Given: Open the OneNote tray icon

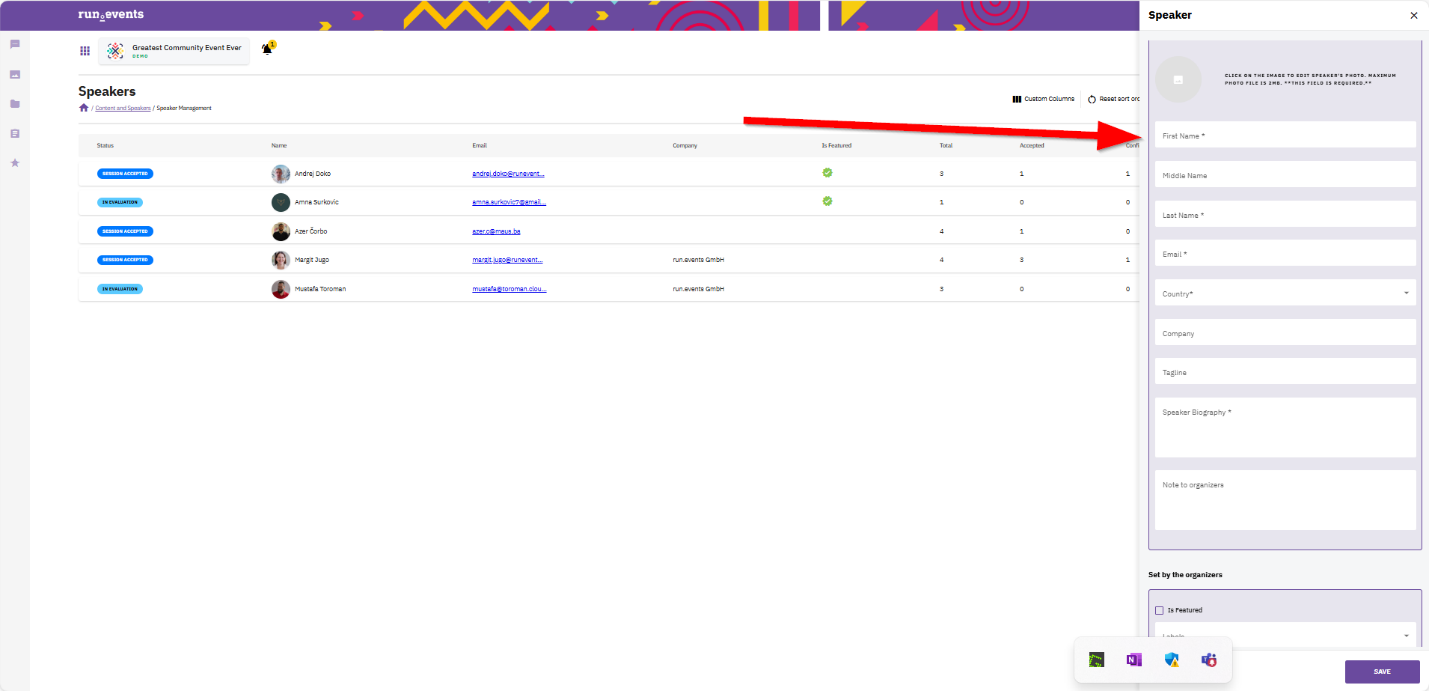Looking at the screenshot, I should pos(1134,659).
